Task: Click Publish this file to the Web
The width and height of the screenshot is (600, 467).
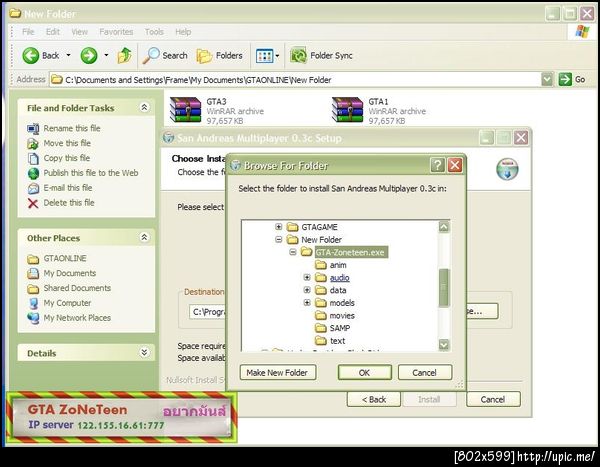Action: (x=91, y=173)
